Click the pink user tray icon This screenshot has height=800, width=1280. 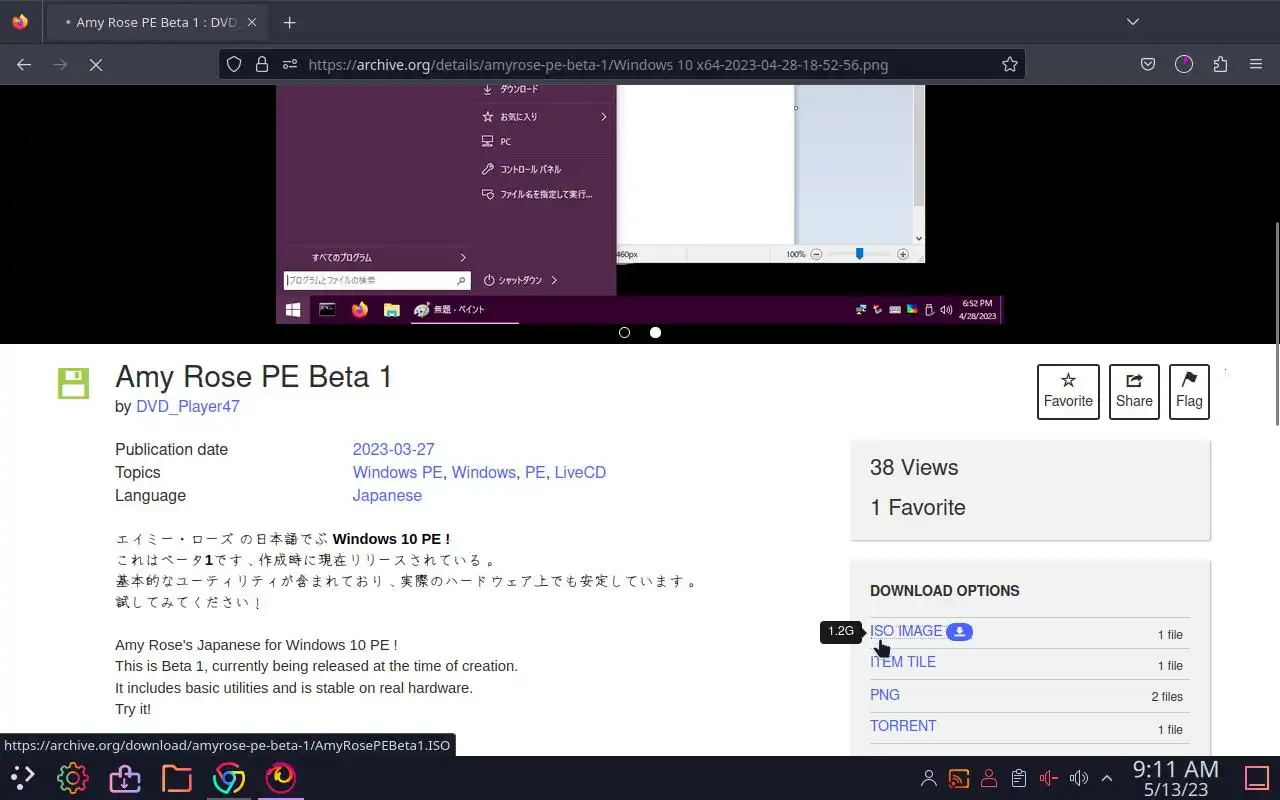coord(989,778)
